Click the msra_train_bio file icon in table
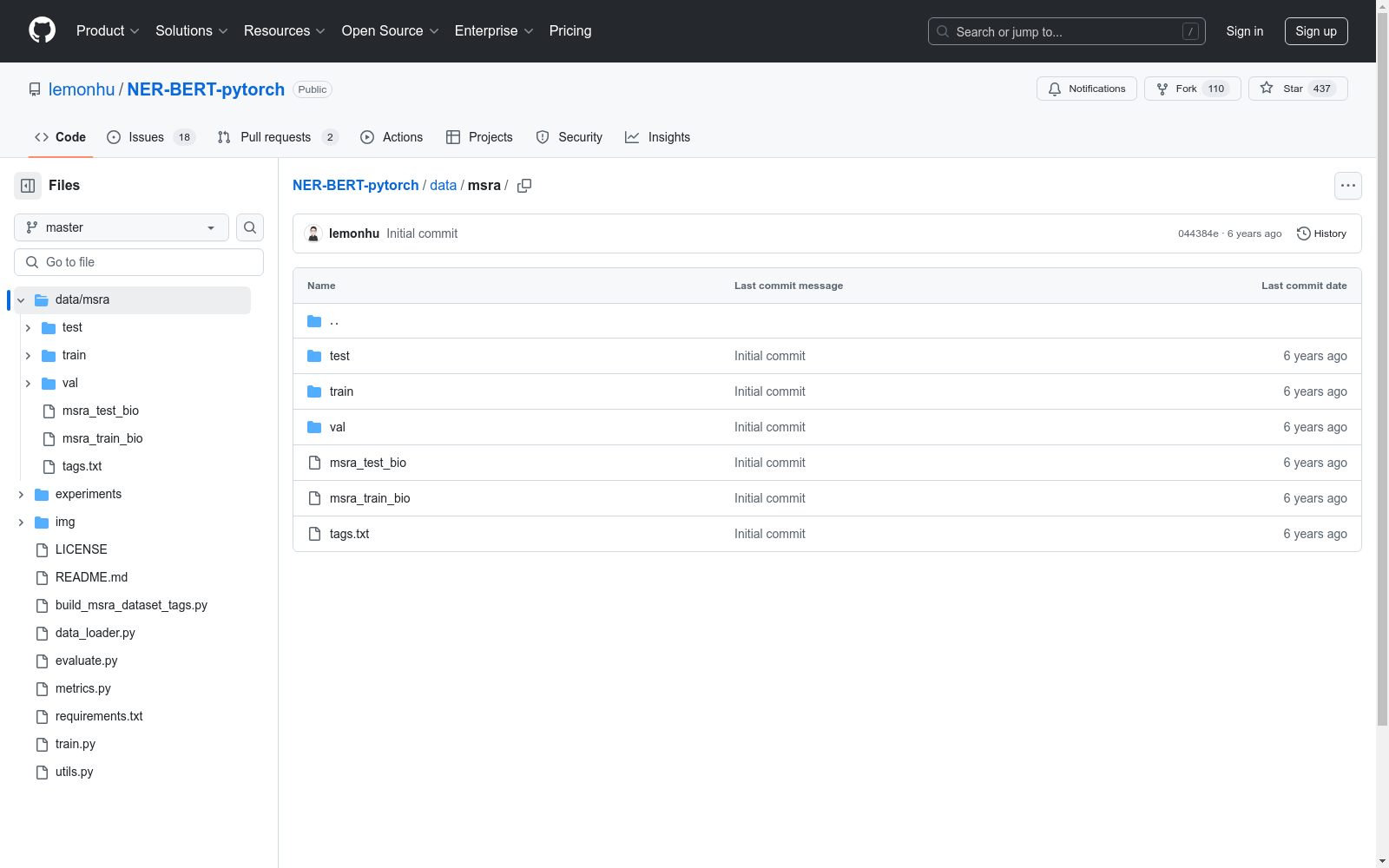 pos(314,498)
